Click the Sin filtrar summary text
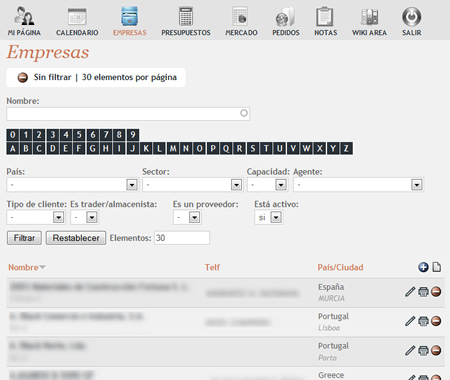Image resolution: width=450 pixels, height=380 pixels. tap(52, 77)
